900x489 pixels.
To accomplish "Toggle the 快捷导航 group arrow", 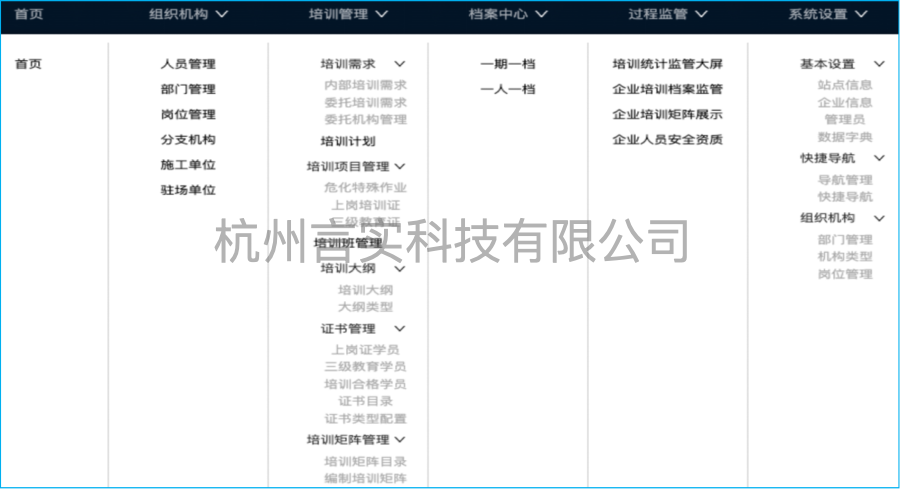I will (879, 158).
